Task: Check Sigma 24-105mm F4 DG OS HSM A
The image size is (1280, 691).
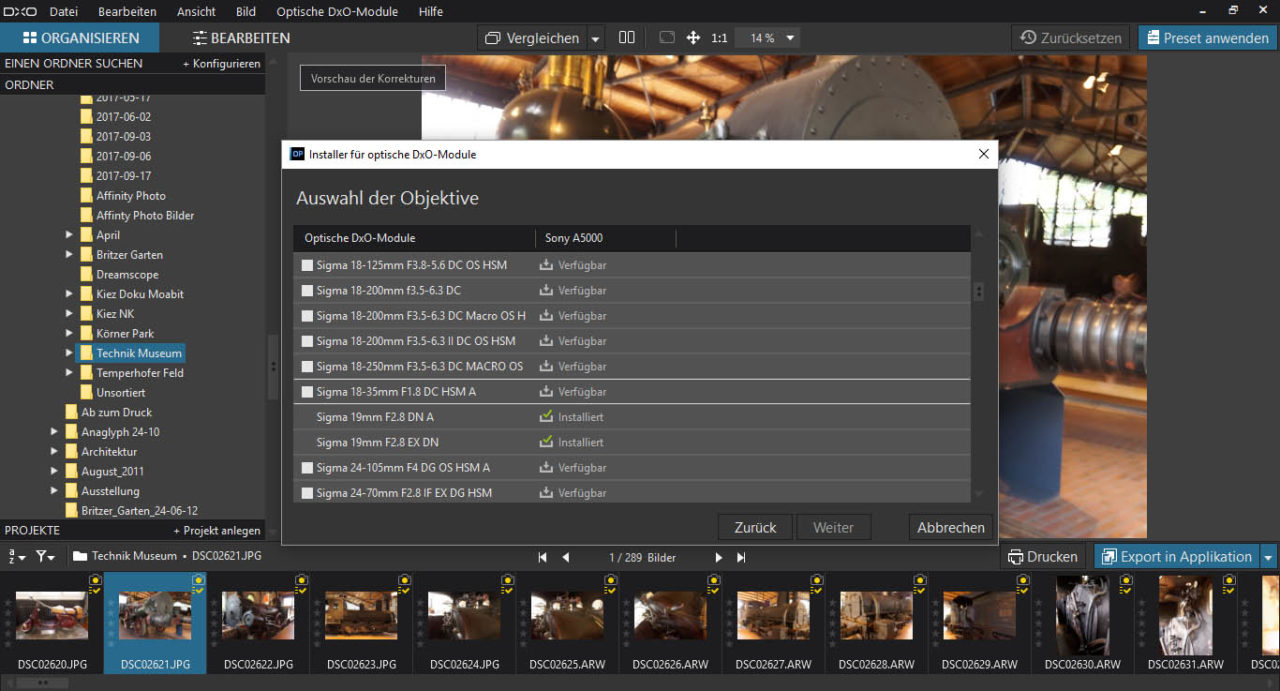Action: click(x=308, y=468)
